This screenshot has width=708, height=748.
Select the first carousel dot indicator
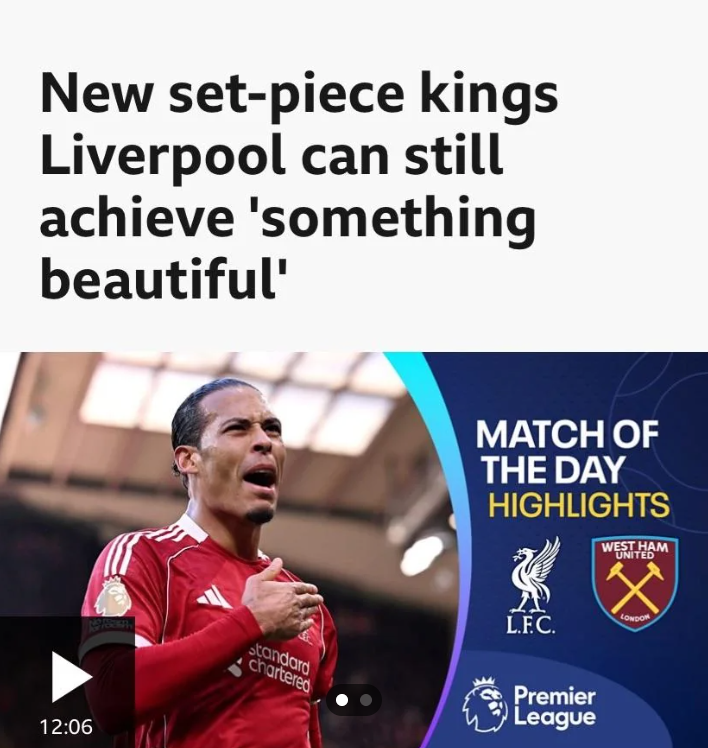pos(342,700)
